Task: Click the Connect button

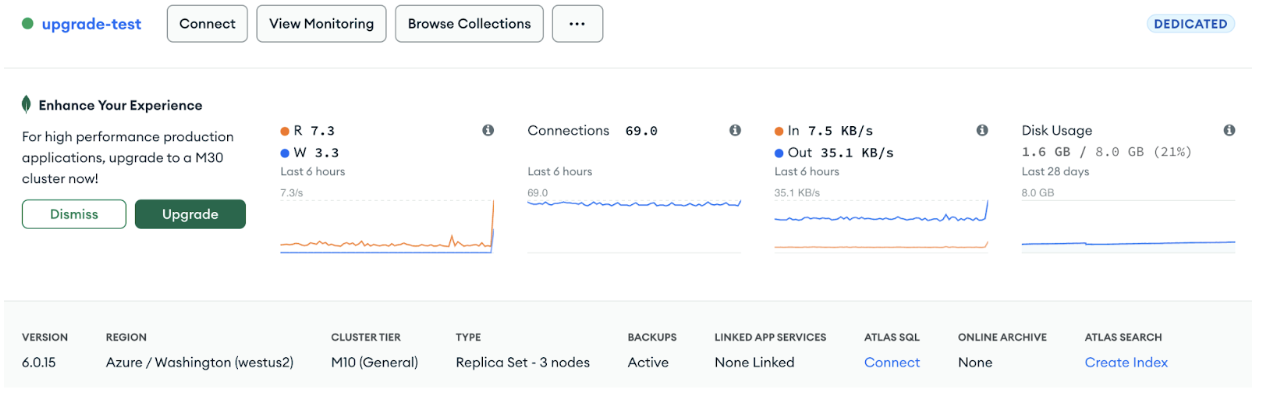Action: [x=207, y=24]
